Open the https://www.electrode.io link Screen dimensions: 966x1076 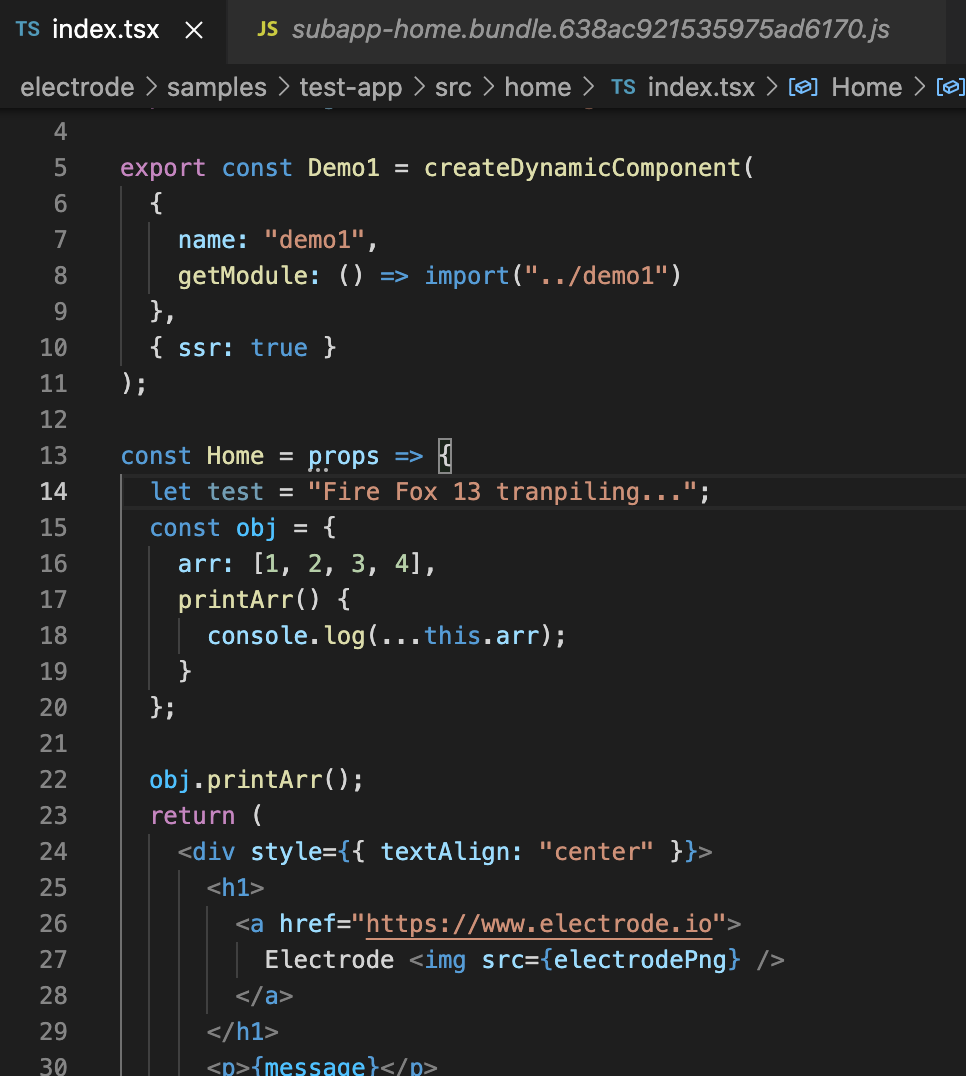540,923
